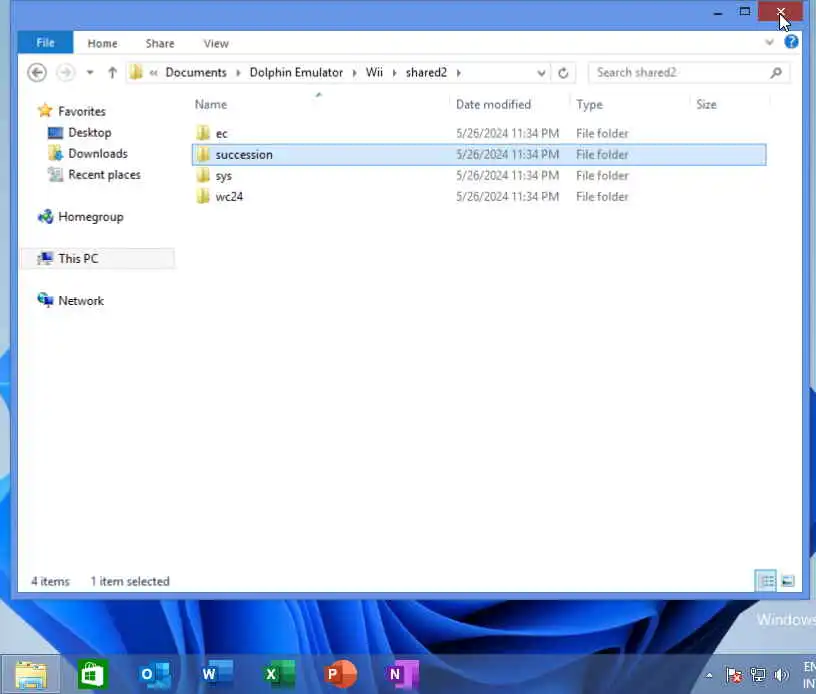Image resolution: width=816 pixels, height=694 pixels.
Task: Open Desktop in the navigation pane
Action: (90, 133)
